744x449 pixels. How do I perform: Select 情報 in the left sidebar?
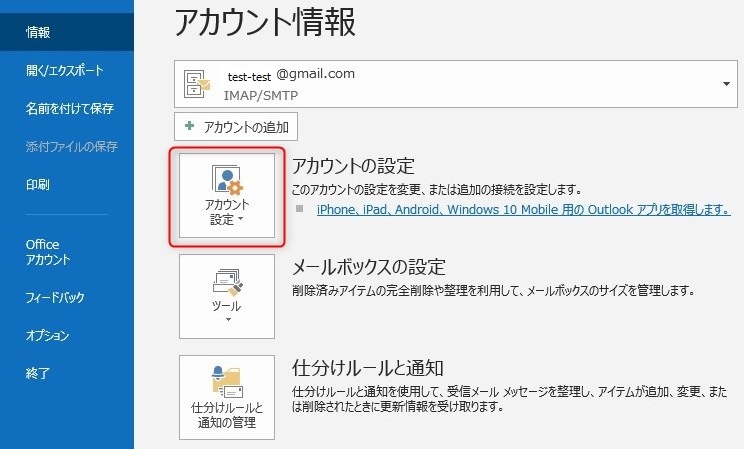click(38, 32)
